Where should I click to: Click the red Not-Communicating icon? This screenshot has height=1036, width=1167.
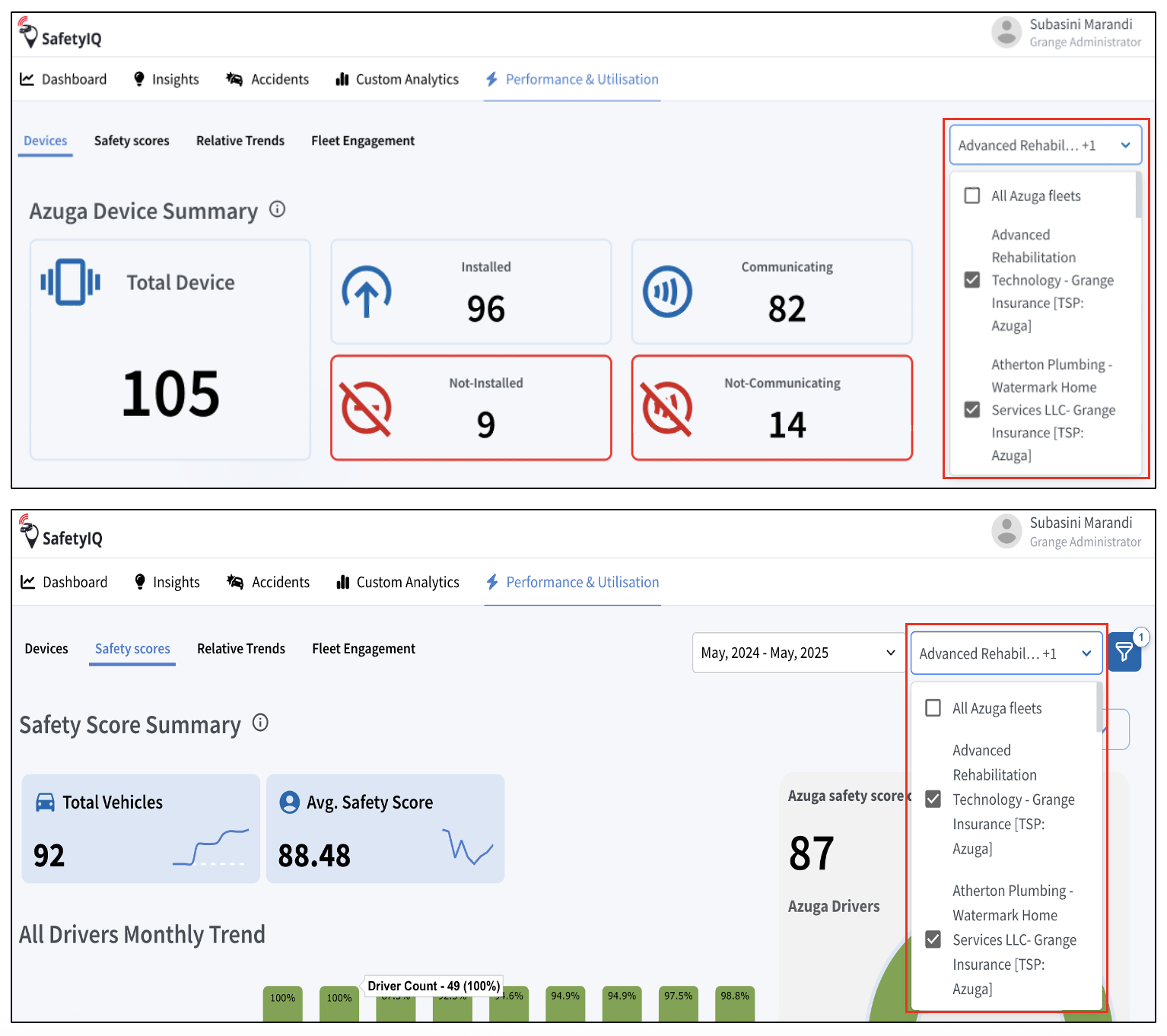[x=667, y=408]
